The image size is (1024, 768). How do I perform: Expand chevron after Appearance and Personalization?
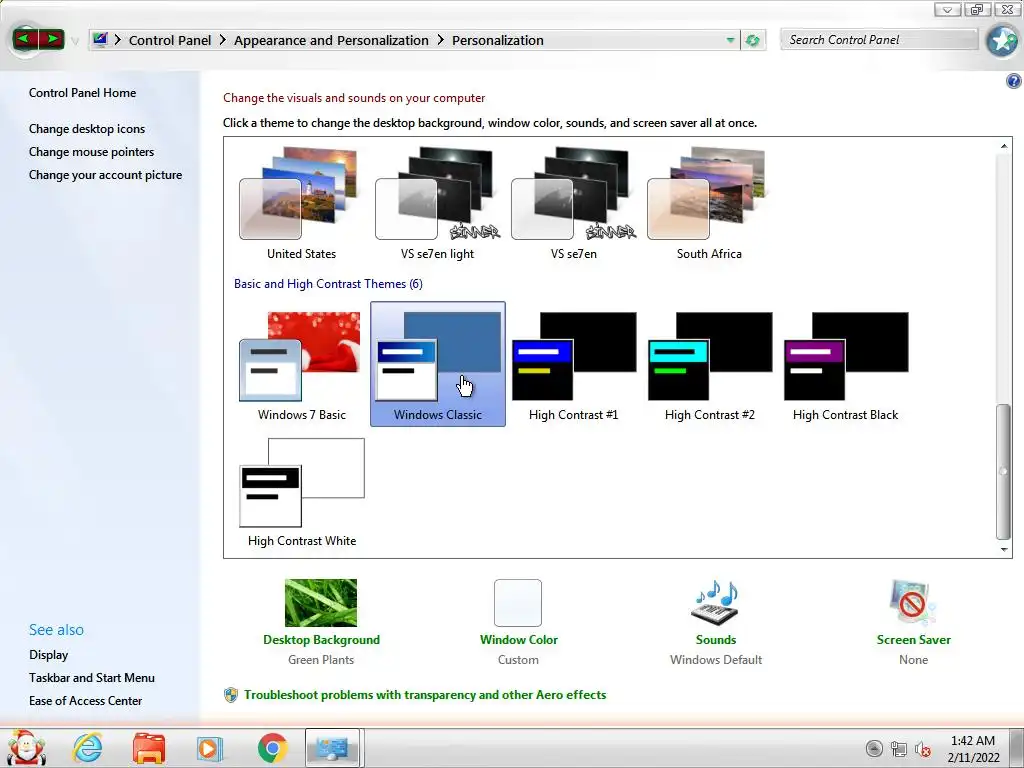(441, 40)
